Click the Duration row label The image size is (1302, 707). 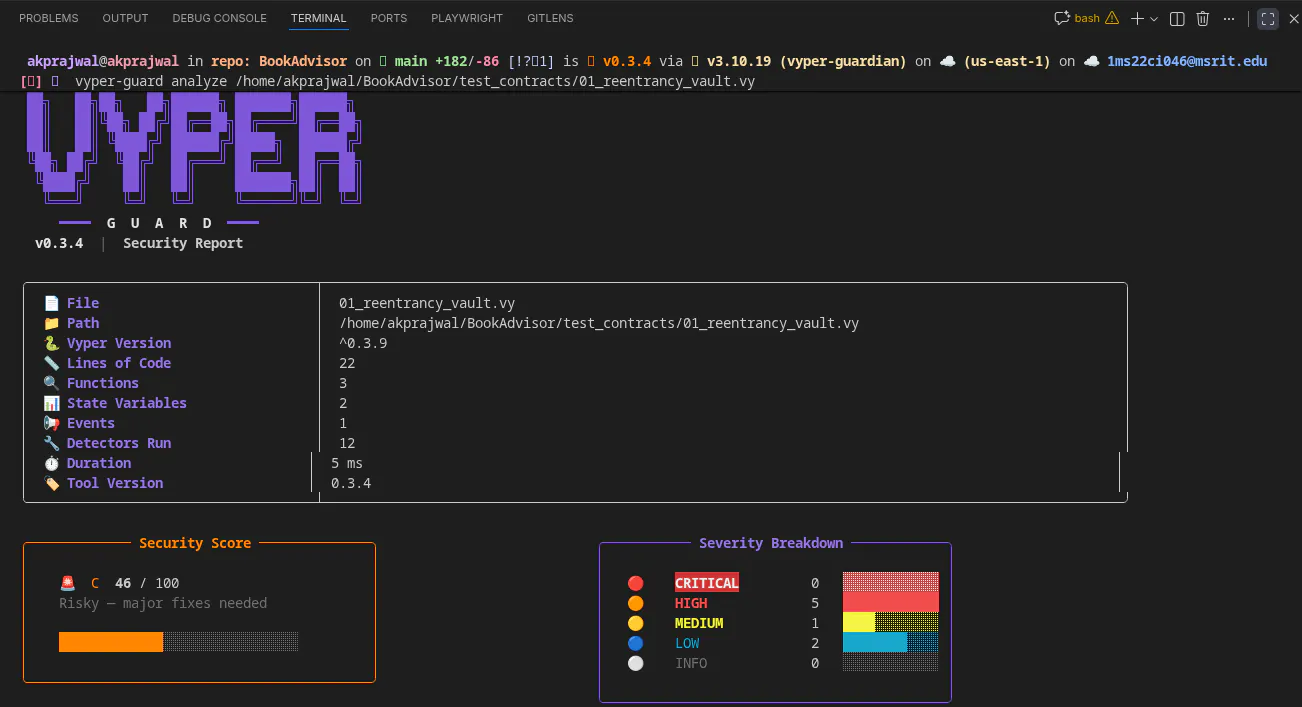pos(99,463)
